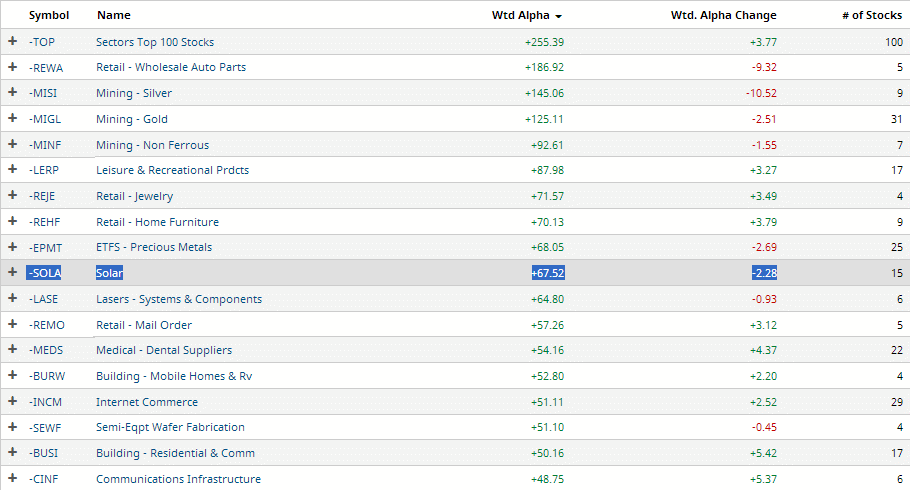Viewport: 910px width, 490px height.
Task: Select the -SOLA symbol
Action: click(45, 273)
